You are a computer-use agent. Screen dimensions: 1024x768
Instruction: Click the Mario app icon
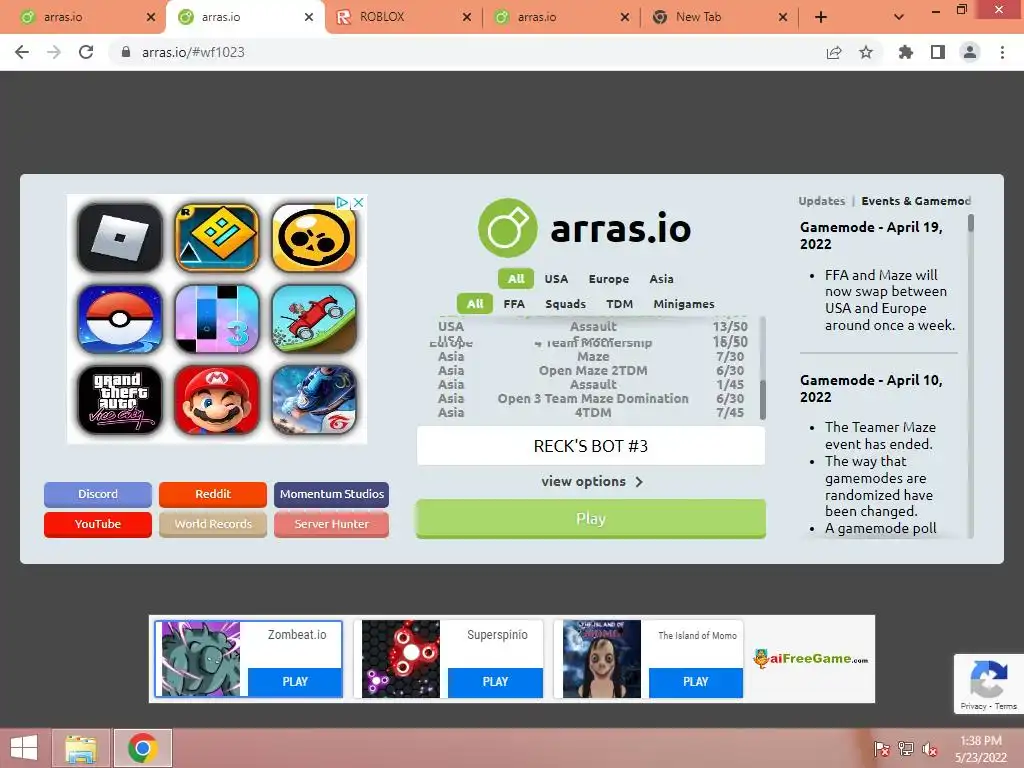click(217, 400)
